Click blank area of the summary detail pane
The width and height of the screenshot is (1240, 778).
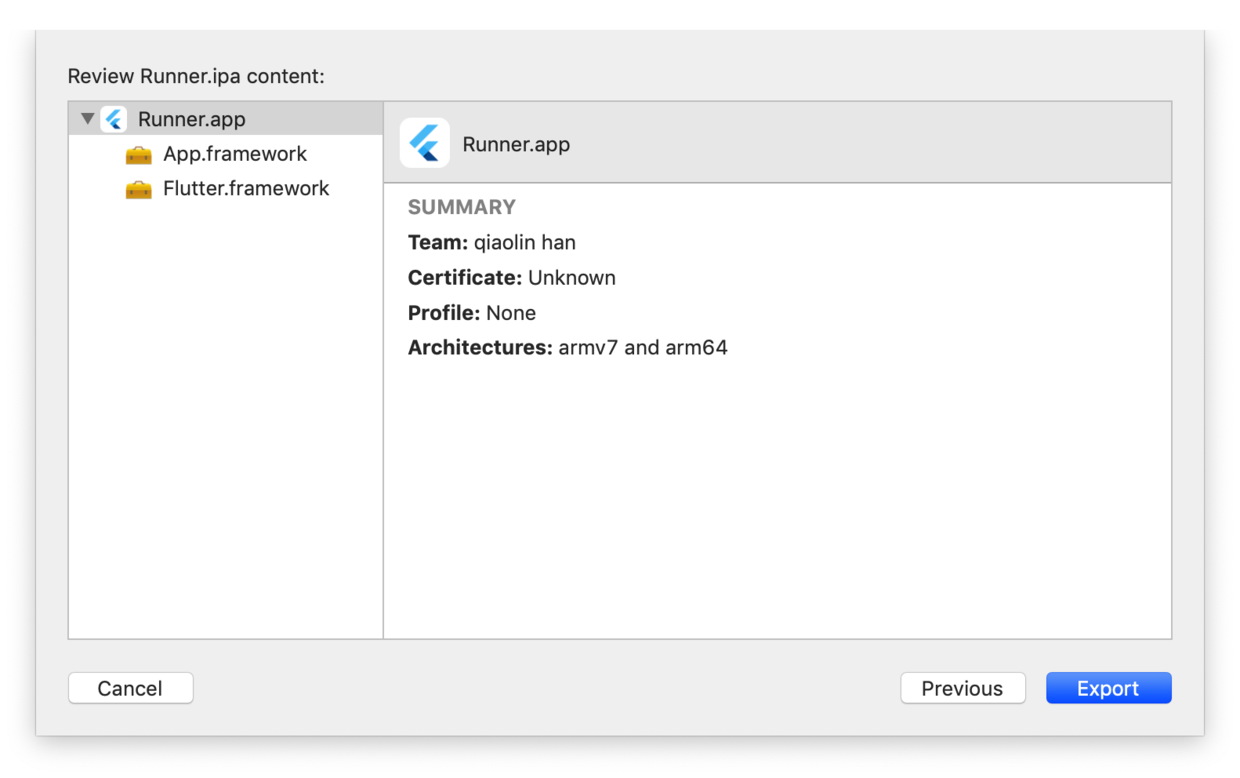[x=777, y=500]
